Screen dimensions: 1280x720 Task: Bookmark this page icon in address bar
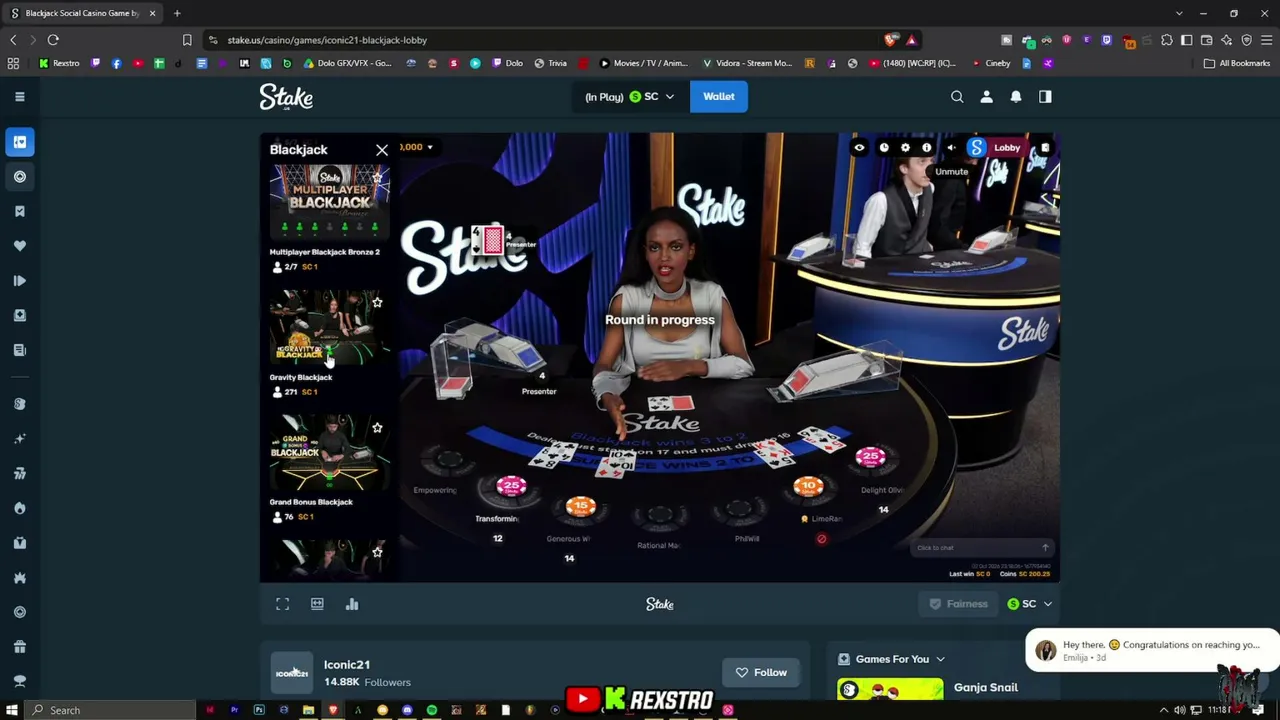(x=187, y=40)
